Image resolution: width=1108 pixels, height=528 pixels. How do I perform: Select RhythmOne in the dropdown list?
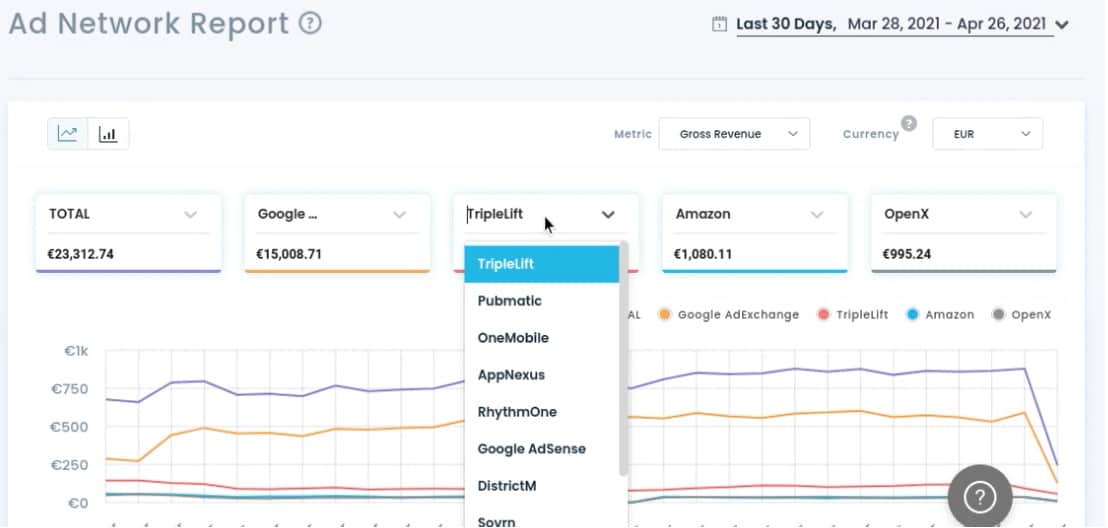pyautogui.click(x=541, y=412)
